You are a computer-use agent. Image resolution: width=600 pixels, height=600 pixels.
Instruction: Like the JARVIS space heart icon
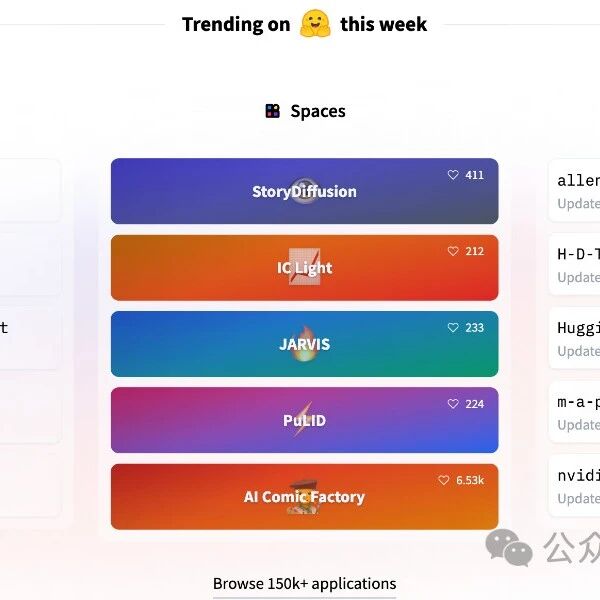(453, 328)
